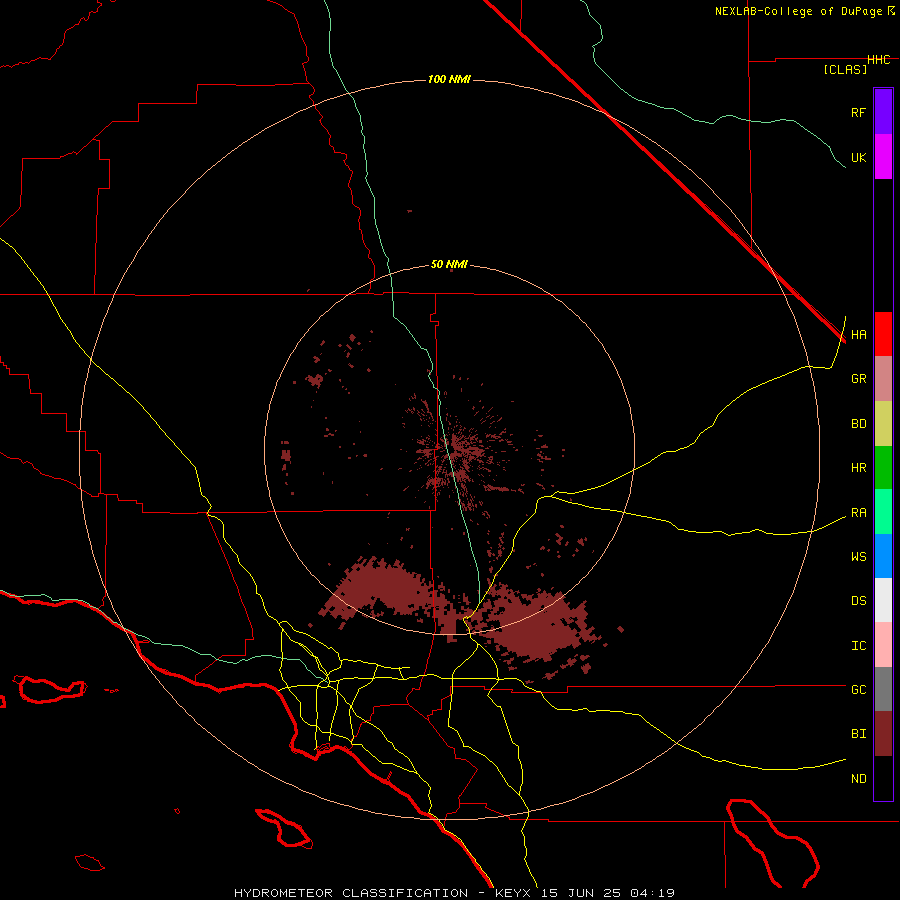Screen dimensions: 900x900
Task: Click the DS legend label
Action: point(858,601)
